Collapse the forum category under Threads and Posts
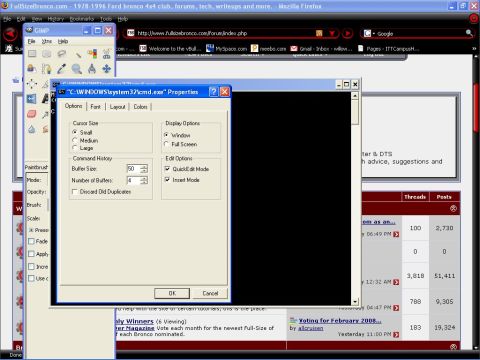The image size is (480, 360). click(453, 209)
